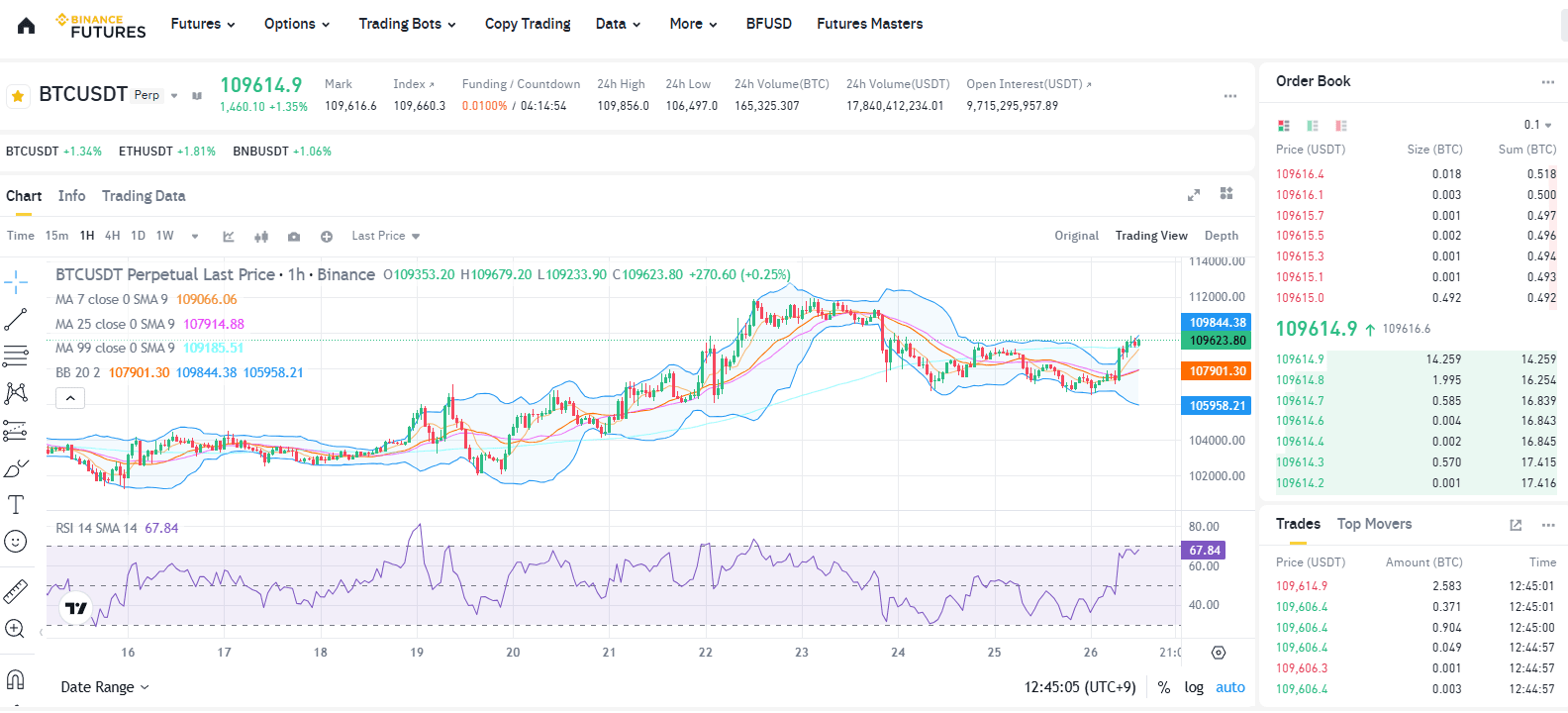Screen dimensions: 1568x713
Task: Toggle log scale on chart
Action: click(x=1194, y=687)
